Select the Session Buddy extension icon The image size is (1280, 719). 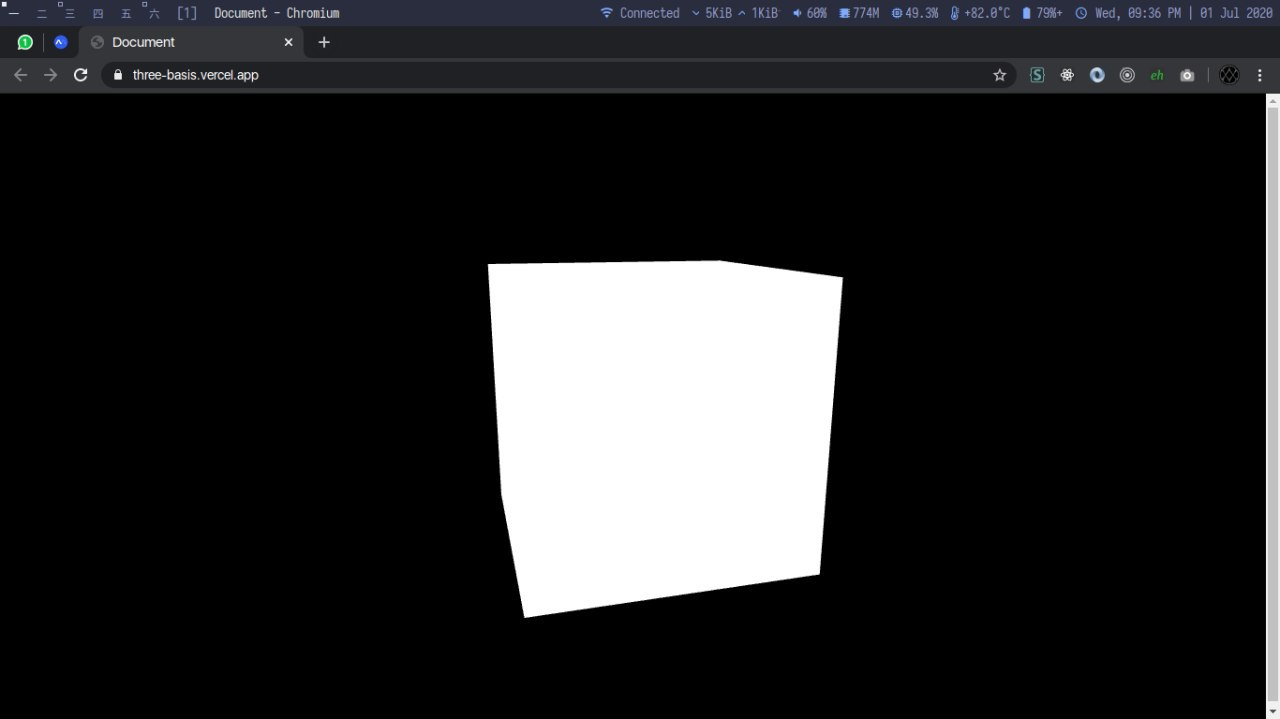click(1037, 75)
